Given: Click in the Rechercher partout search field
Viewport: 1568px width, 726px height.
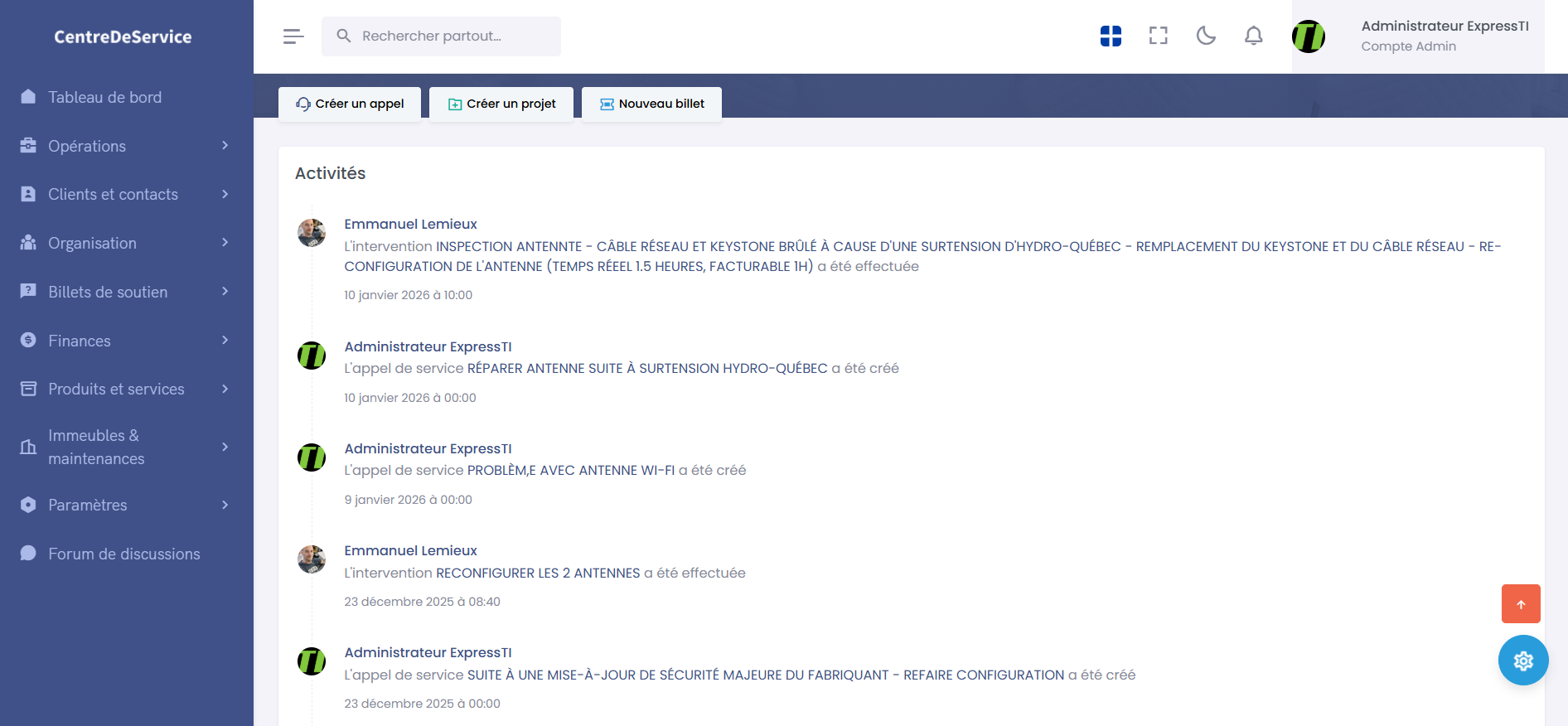Looking at the screenshot, I should [x=441, y=36].
